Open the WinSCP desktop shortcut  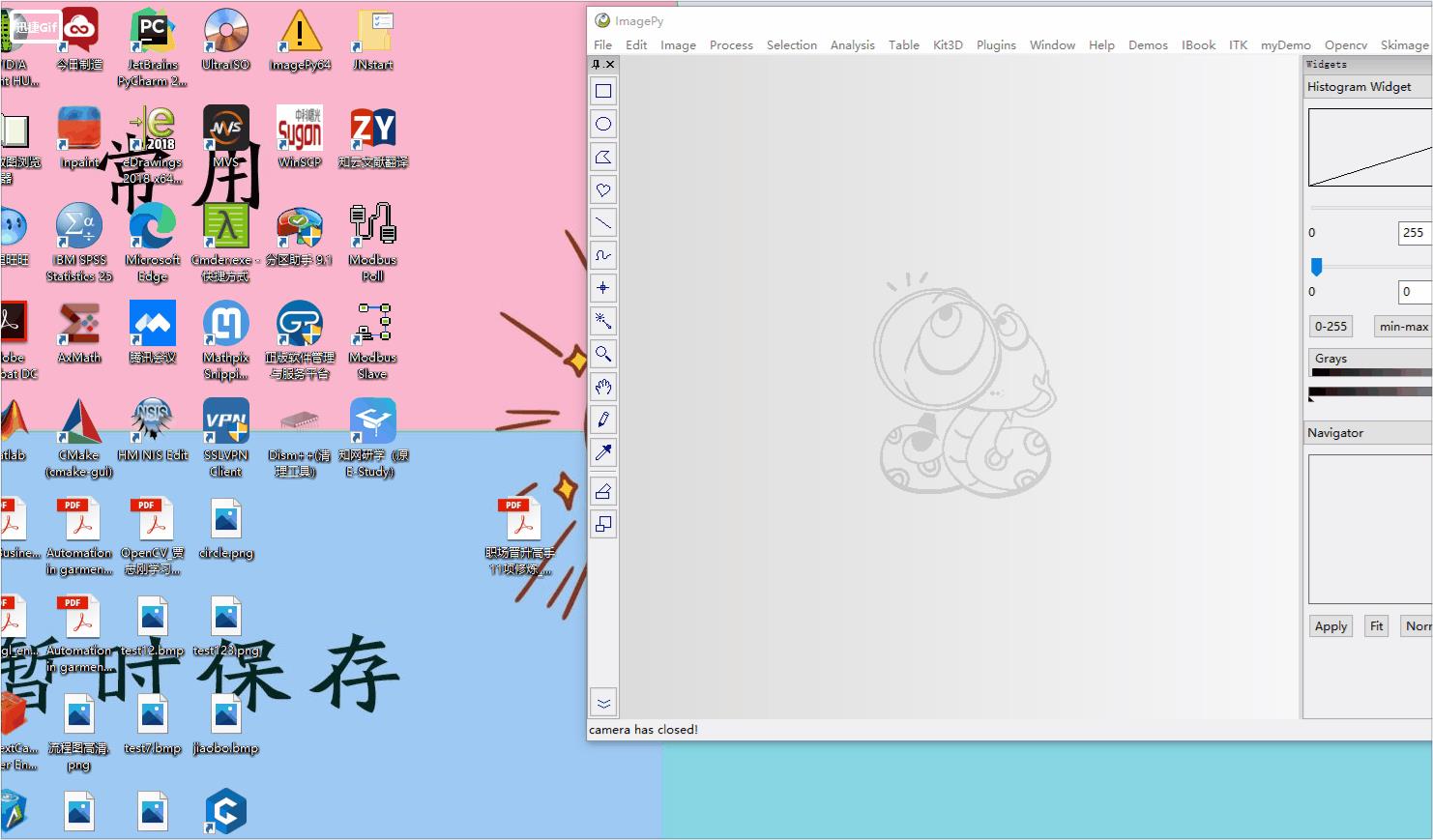coord(300,137)
